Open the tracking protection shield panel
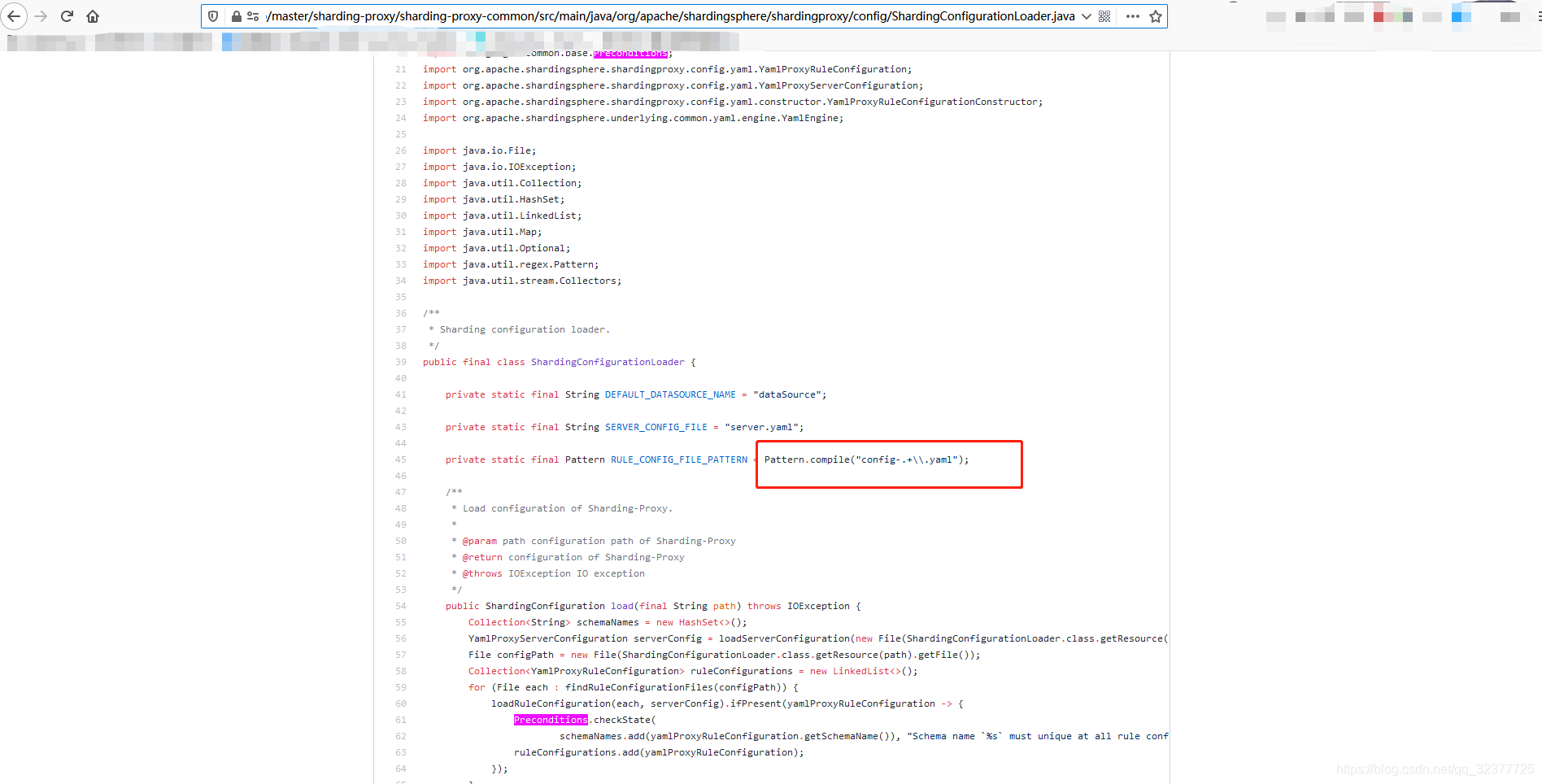This screenshot has height=784, width=1542. pyautogui.click(x=213, y=16)
